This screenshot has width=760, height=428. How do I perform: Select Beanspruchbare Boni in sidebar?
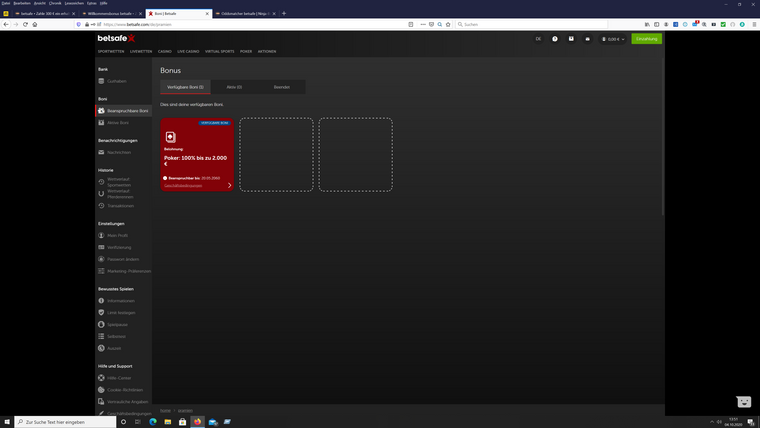tap(124, 111)
